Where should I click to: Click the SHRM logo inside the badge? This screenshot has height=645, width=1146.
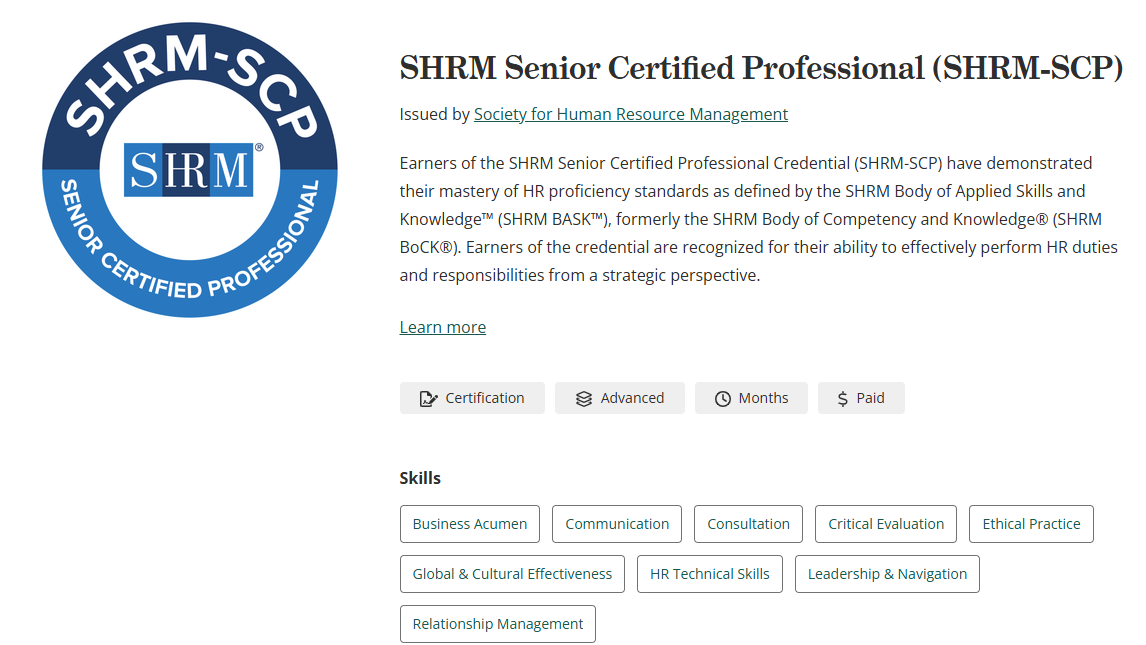tap(189, 169)
